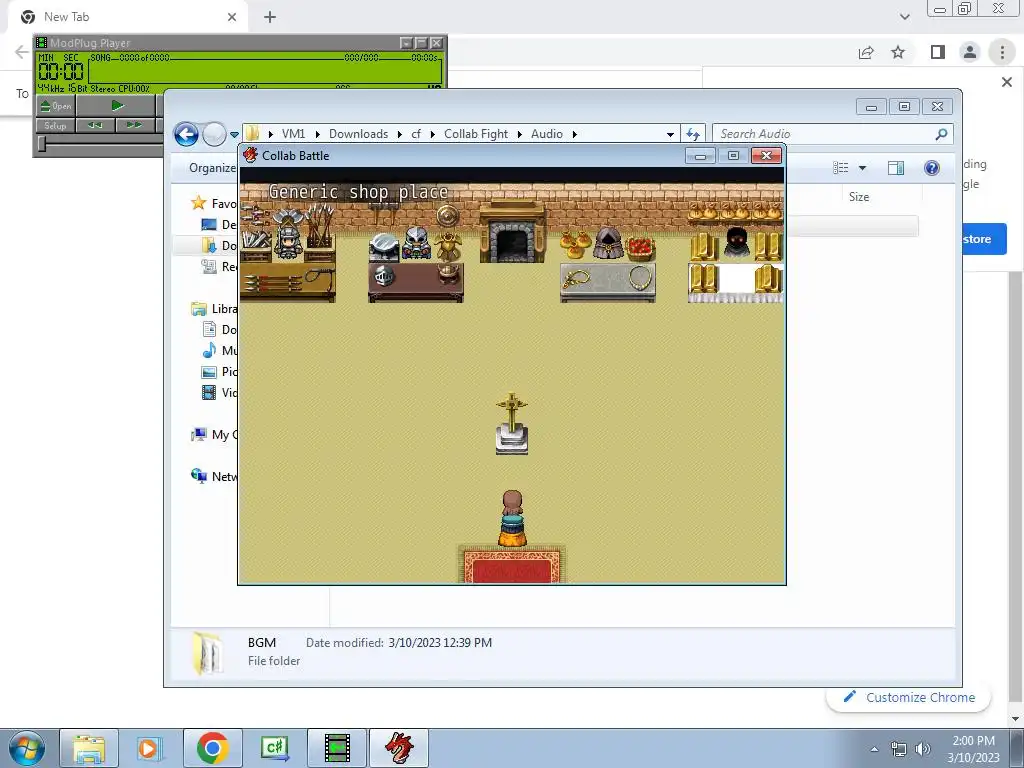Select Network in navigation pane
The height and width of the screenshot is (768, 1024).
(214, 477)
